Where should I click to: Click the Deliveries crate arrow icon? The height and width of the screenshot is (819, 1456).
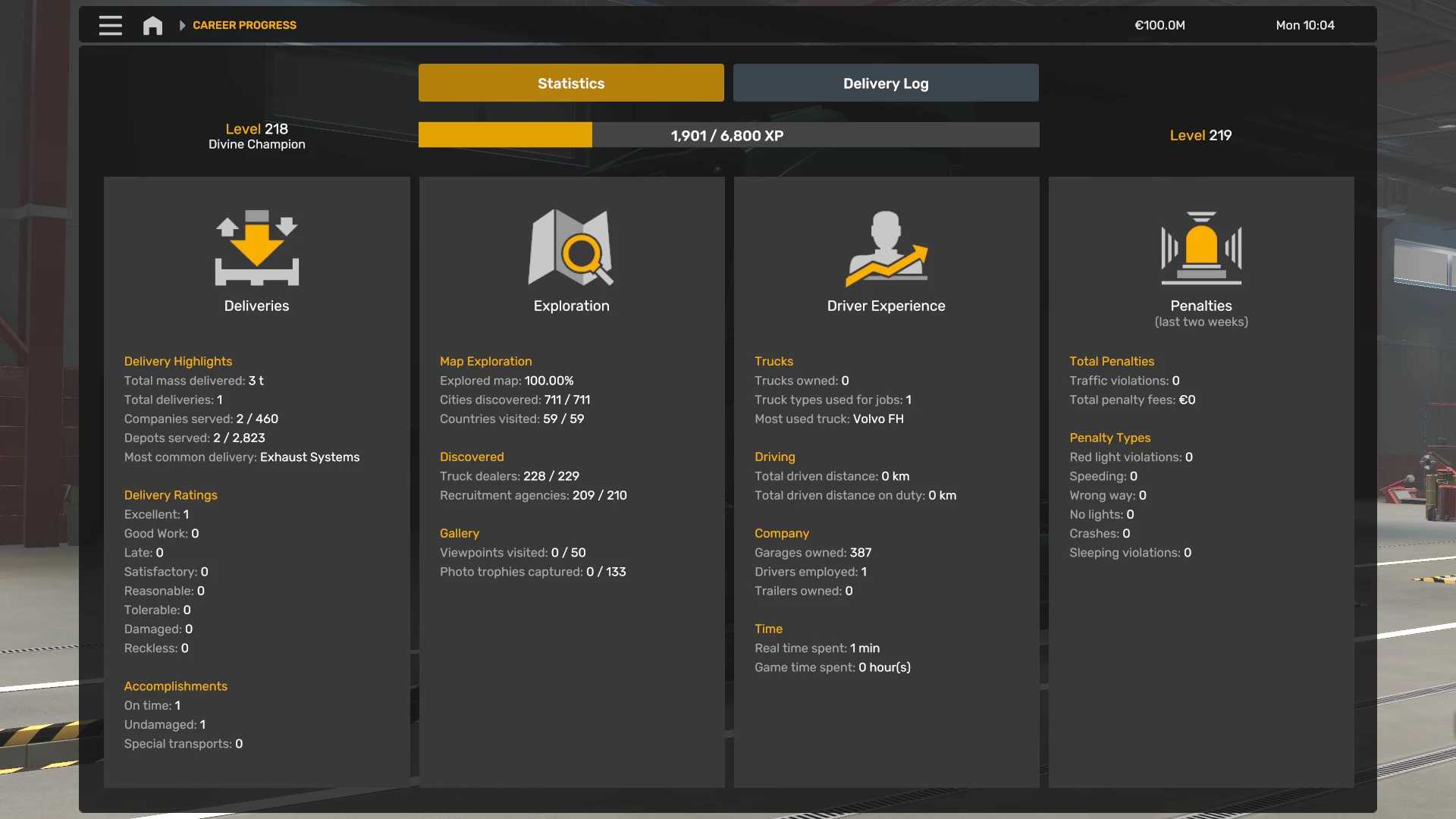tap(256, 248)
